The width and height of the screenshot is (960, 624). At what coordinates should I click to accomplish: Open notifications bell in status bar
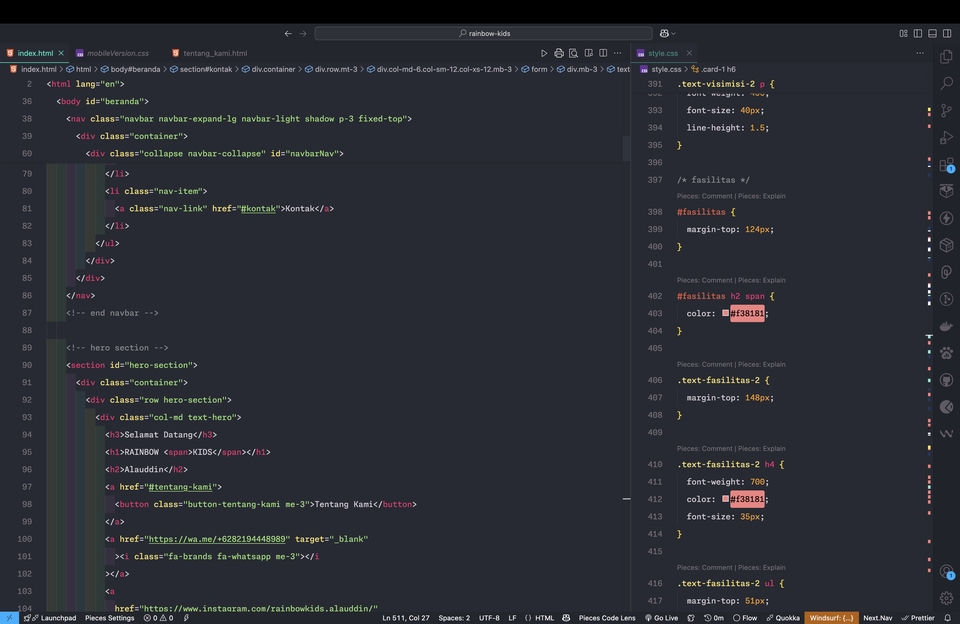point(947,618)
